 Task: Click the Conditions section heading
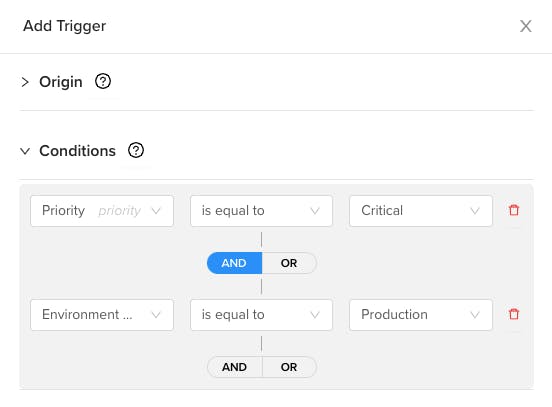pos(77,151)
